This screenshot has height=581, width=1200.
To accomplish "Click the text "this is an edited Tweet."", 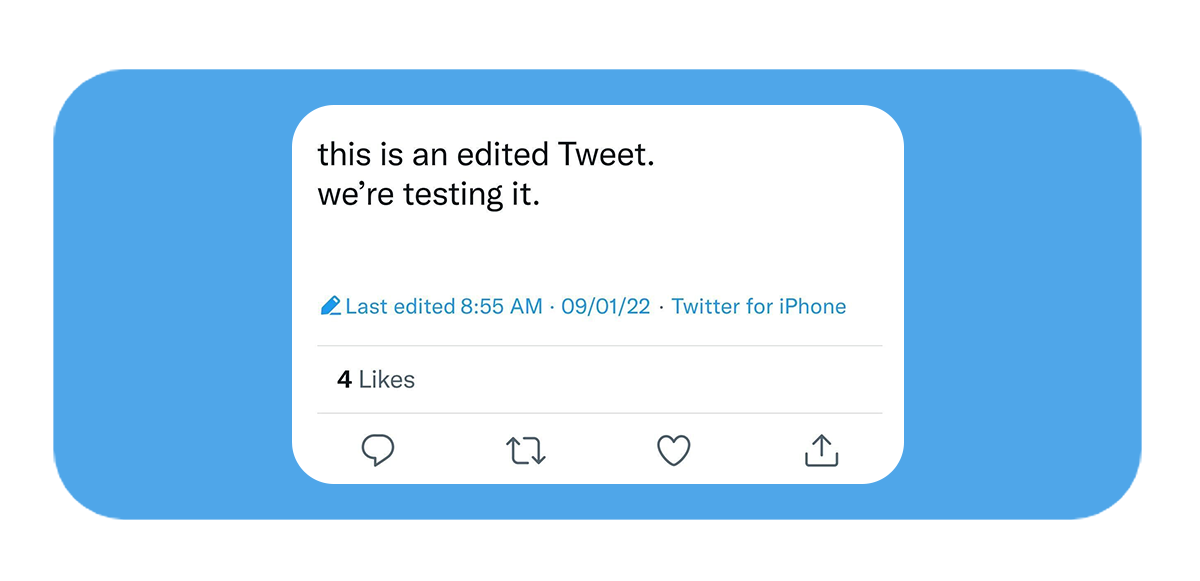I will (x=485, y=155).
